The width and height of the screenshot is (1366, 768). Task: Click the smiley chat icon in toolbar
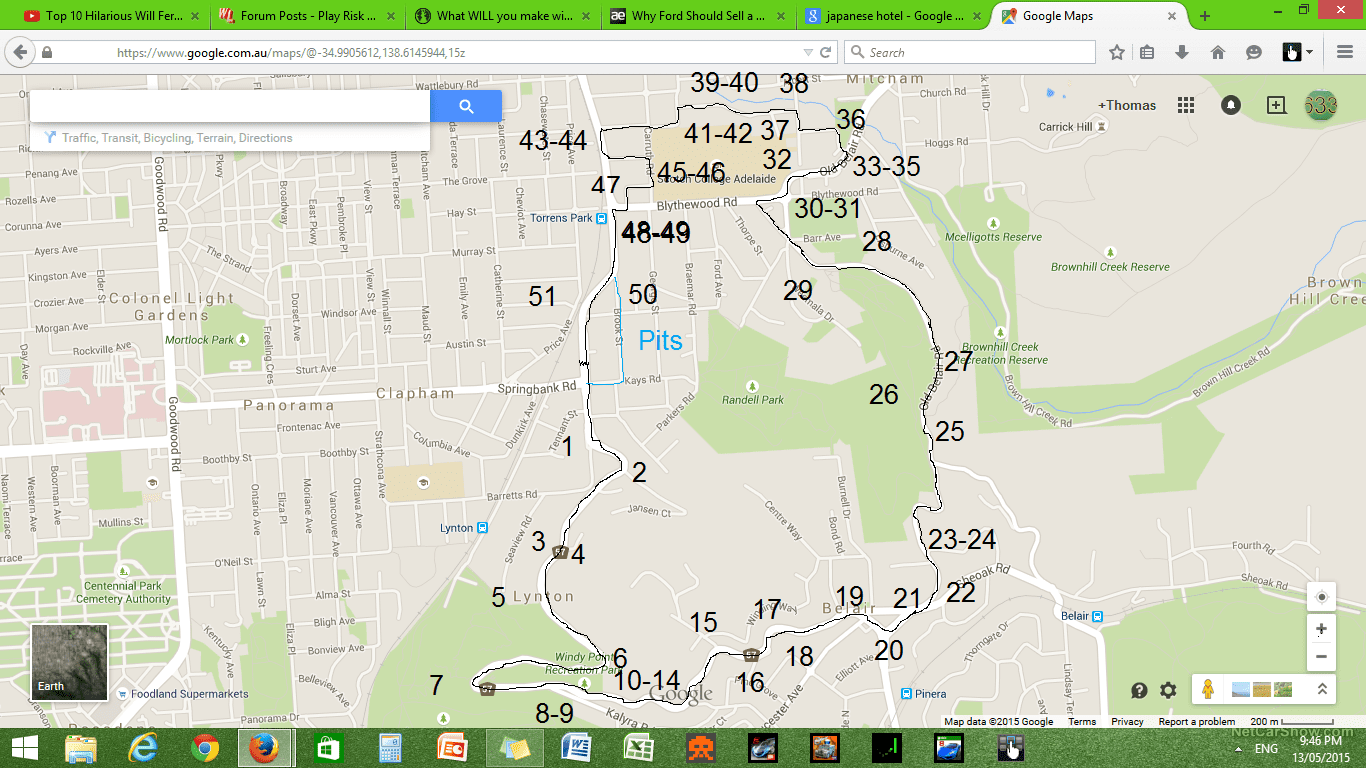tap(1254, 53)
